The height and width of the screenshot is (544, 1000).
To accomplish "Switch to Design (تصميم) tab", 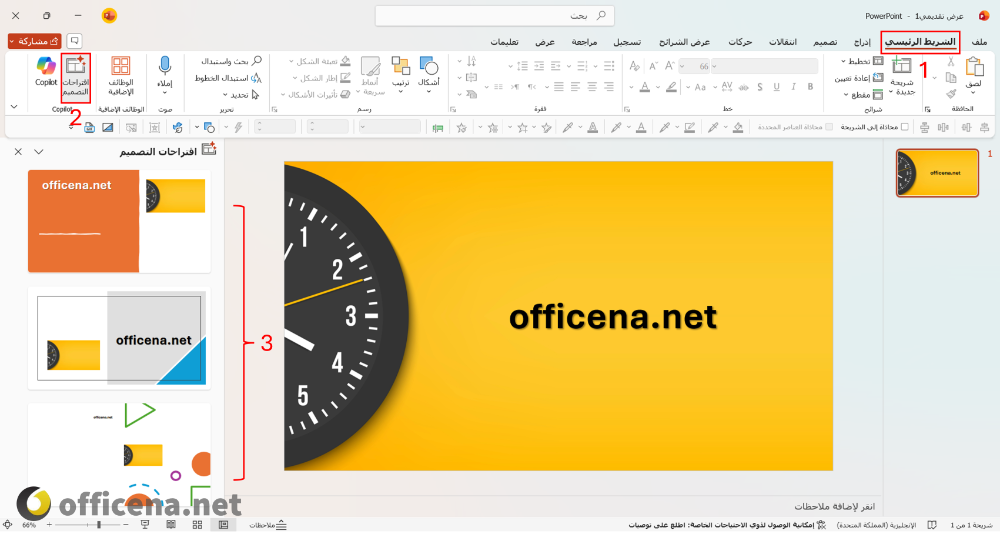I will [x=825, y=41].
